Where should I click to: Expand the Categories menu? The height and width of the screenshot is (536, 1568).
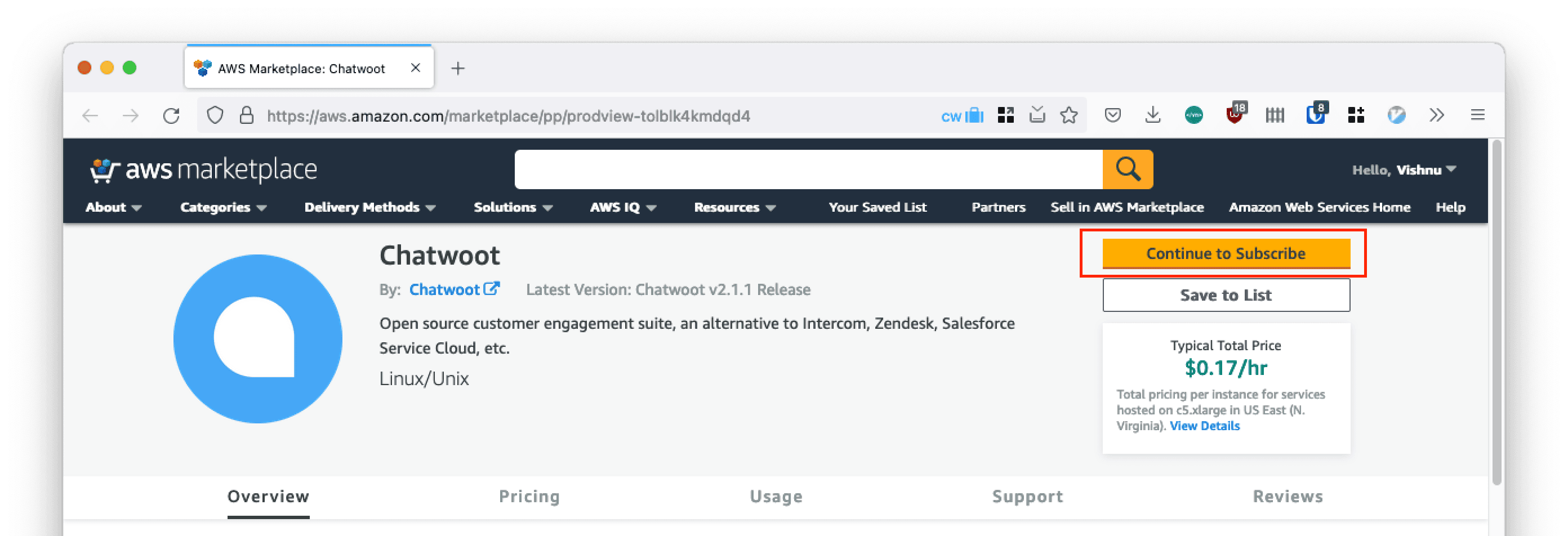[x=224, y=207]
